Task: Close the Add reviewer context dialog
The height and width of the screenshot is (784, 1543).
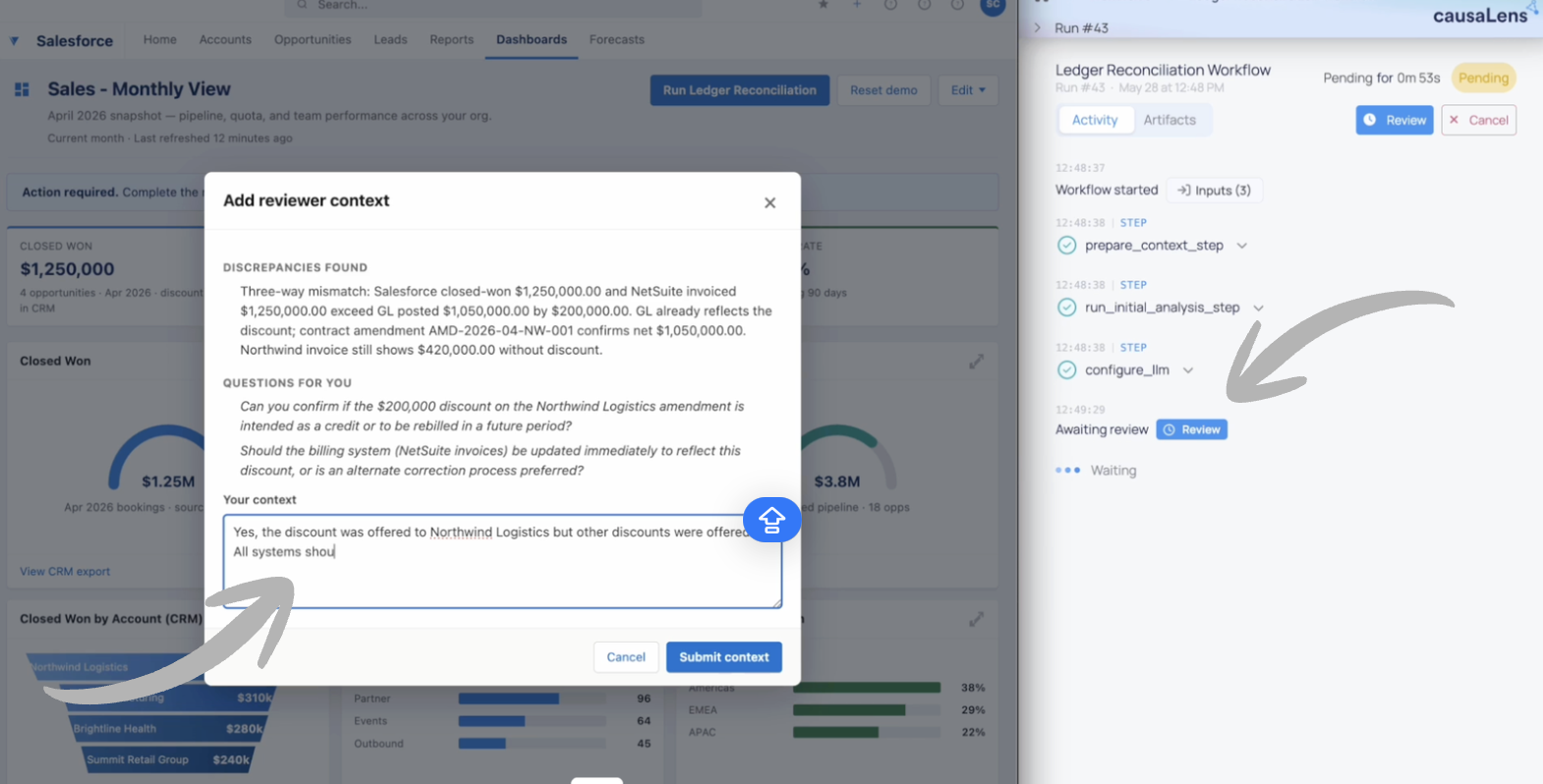Action: [x=770, y=202]
